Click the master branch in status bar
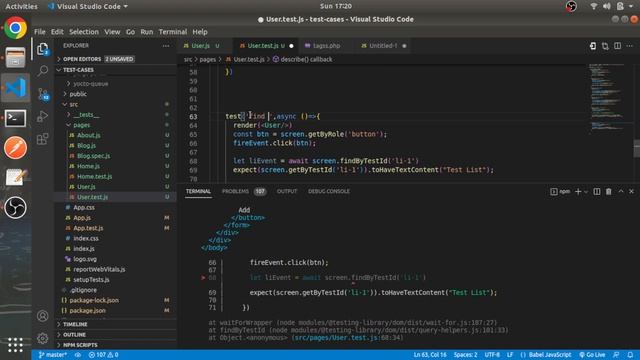The image size is (640, 360). (x=52, y=355)
